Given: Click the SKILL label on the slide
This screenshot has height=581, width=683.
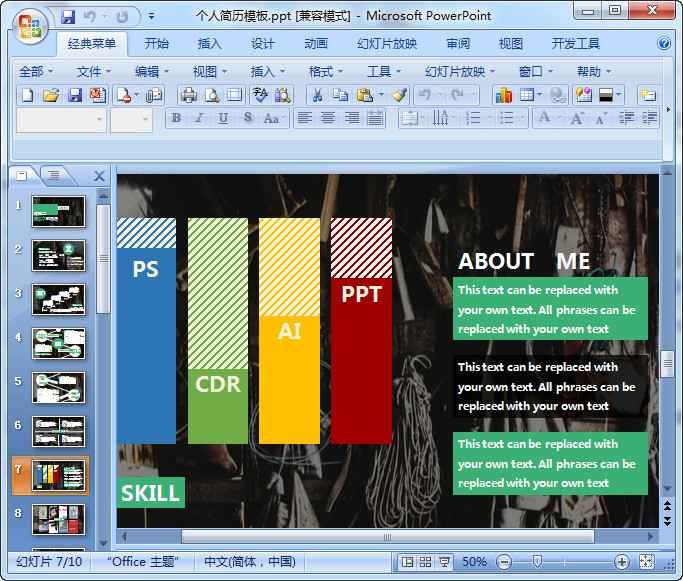Looking at the screenshot, I should 151,493.
